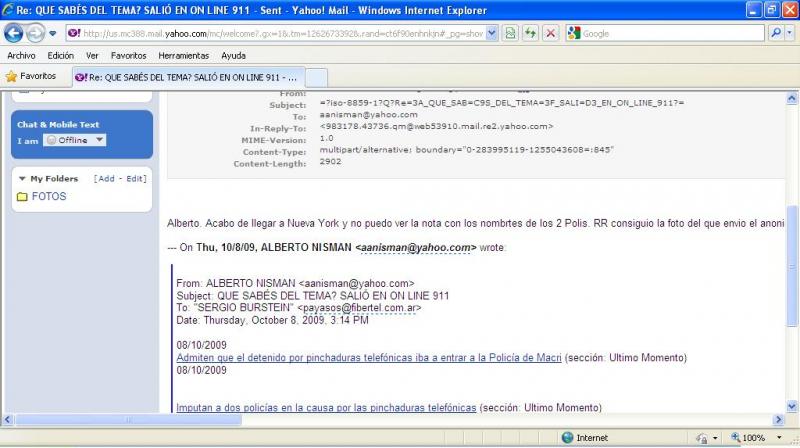The image size is (800, 448).
Task: Expand the search provider dropdown arrow
Action: [791, 33]
